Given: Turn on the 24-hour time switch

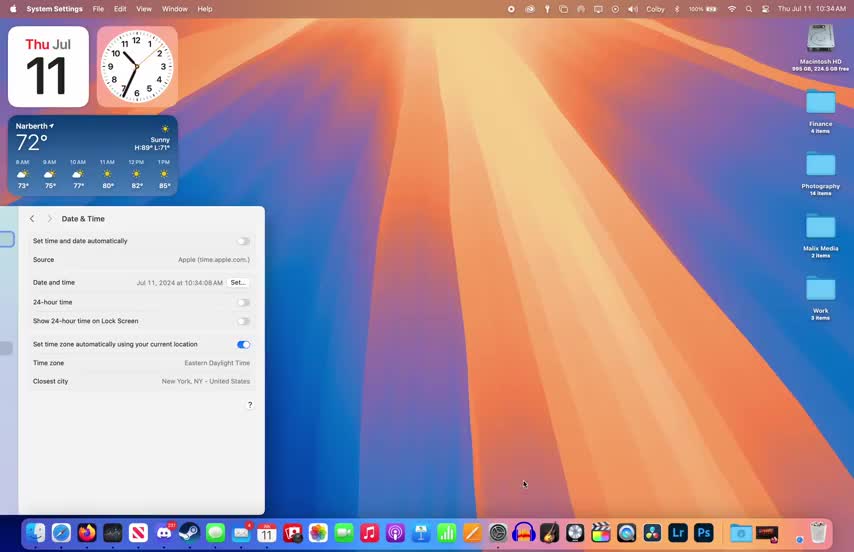Looking at the screenshot, I should (x=243, y=302).
